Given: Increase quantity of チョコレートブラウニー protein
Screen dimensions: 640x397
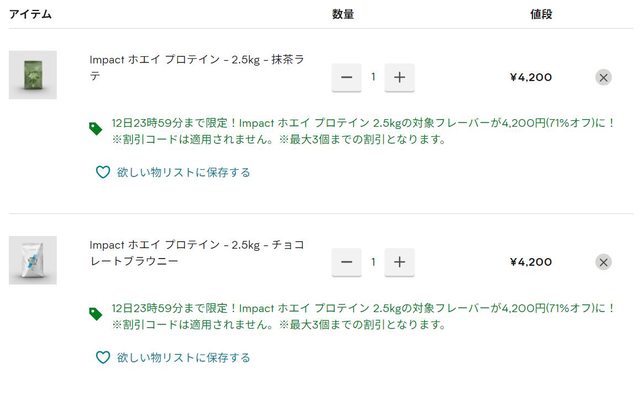Looking at the screenshot, I should (399, 262).
